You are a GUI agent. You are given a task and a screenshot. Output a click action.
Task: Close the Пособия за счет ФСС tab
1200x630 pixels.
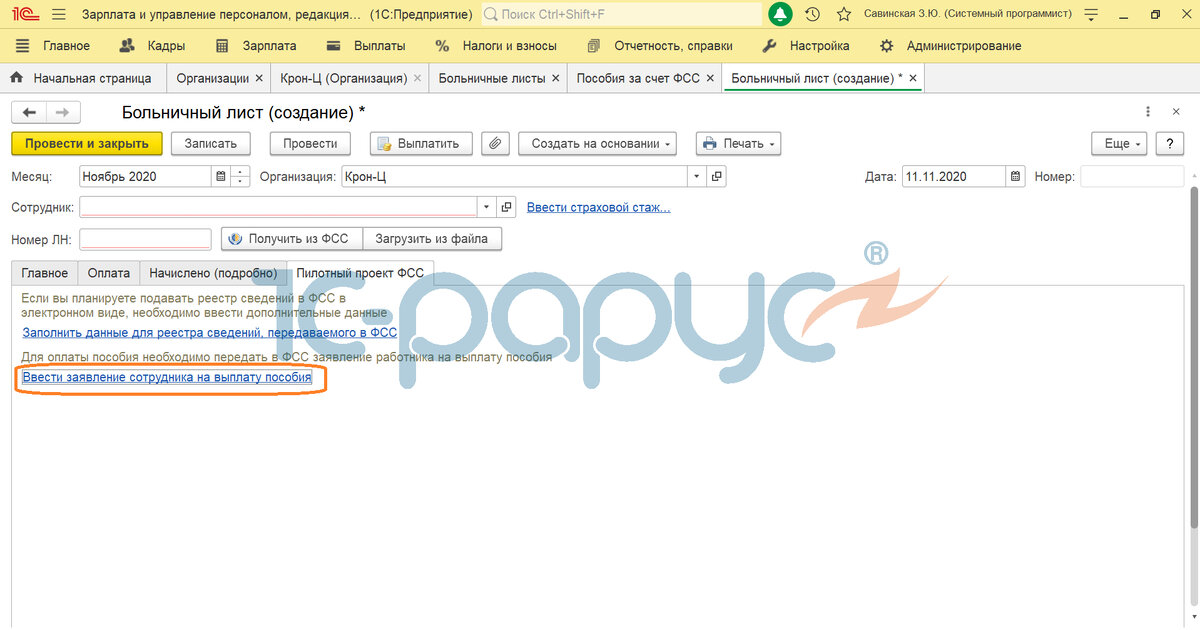(x=710, y=78)
